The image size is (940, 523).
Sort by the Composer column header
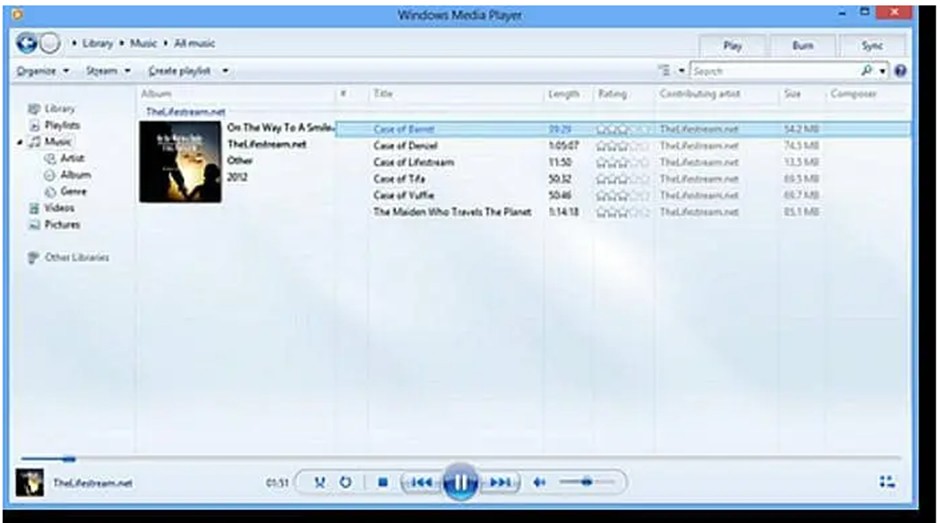tap(854, 94)
